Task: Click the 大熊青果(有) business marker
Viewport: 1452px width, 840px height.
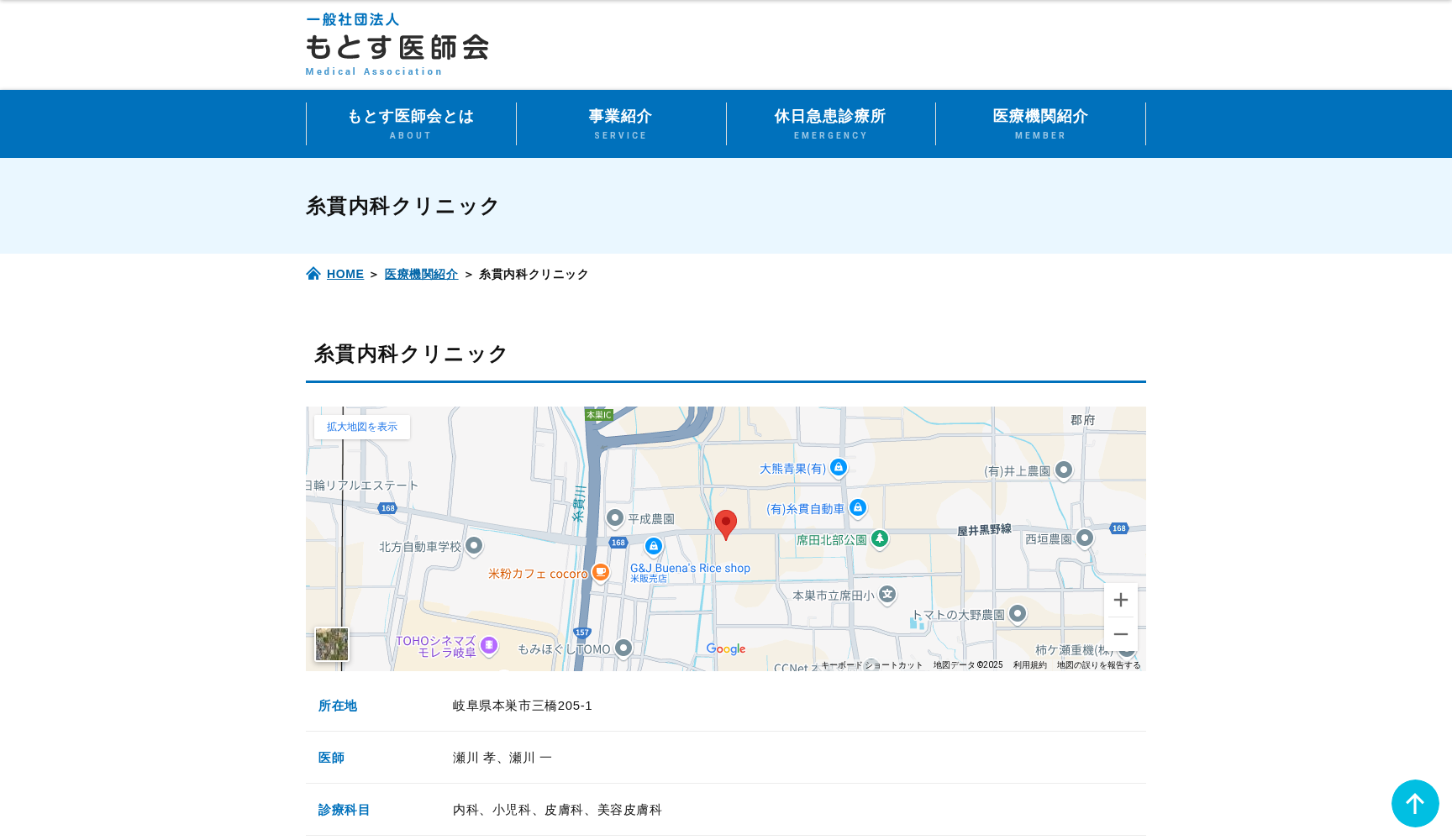Action: [839, 468]
